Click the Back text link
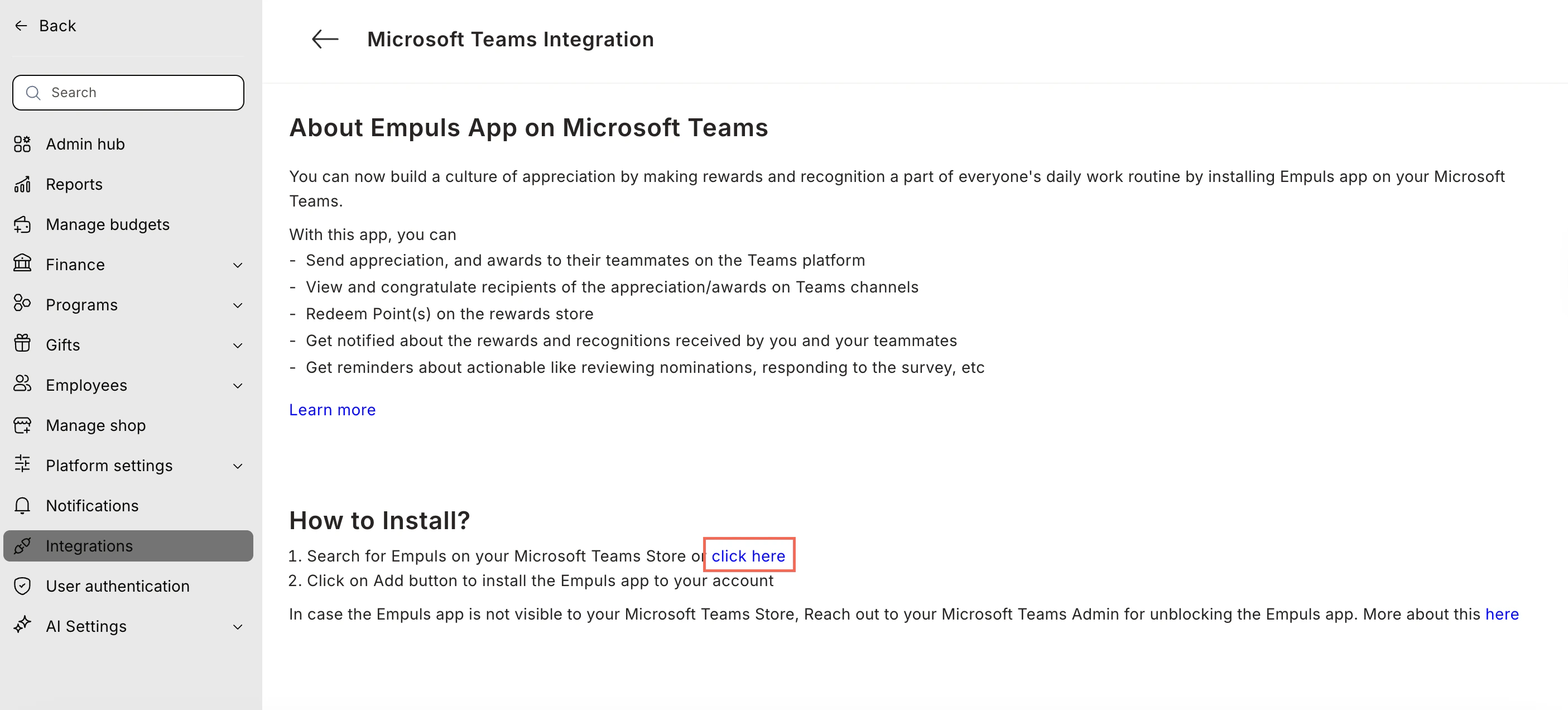The image size is (1568, 710). (58, 26)
